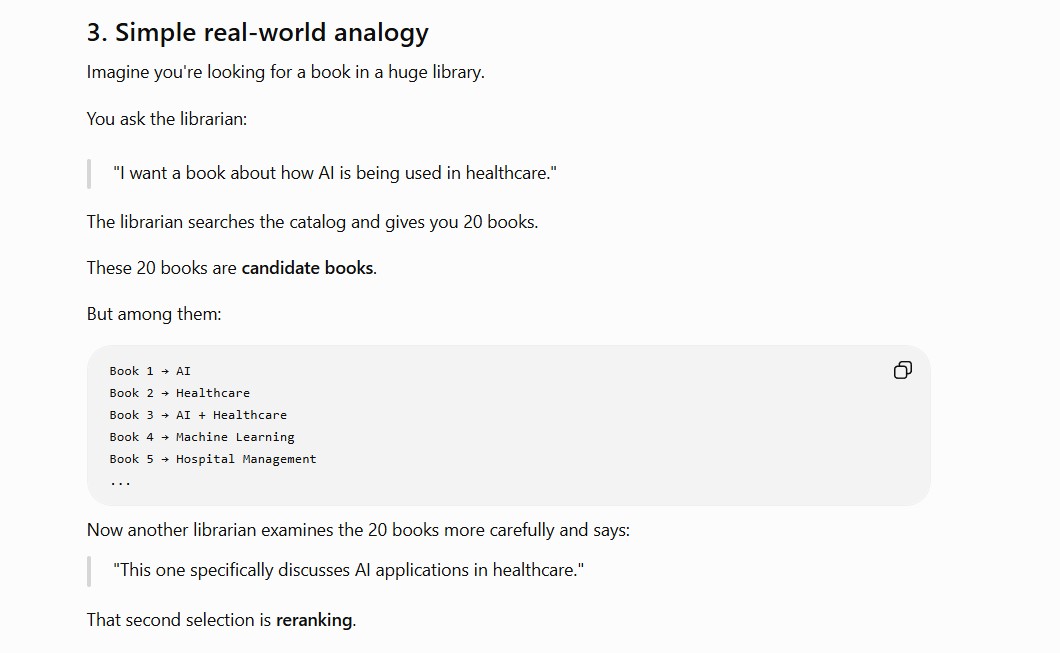Click the paragraph "Imagine you're looking for a book"

coord(285,72)
